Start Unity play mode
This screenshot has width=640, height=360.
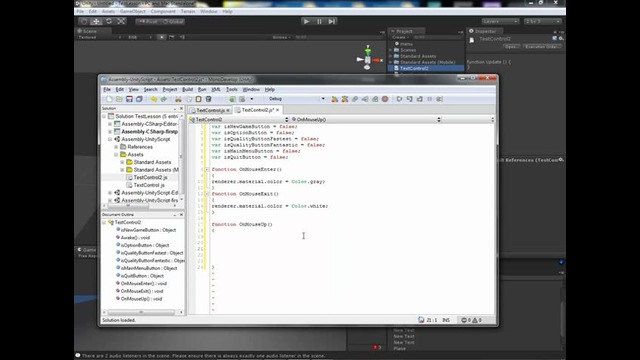[306, 21]
